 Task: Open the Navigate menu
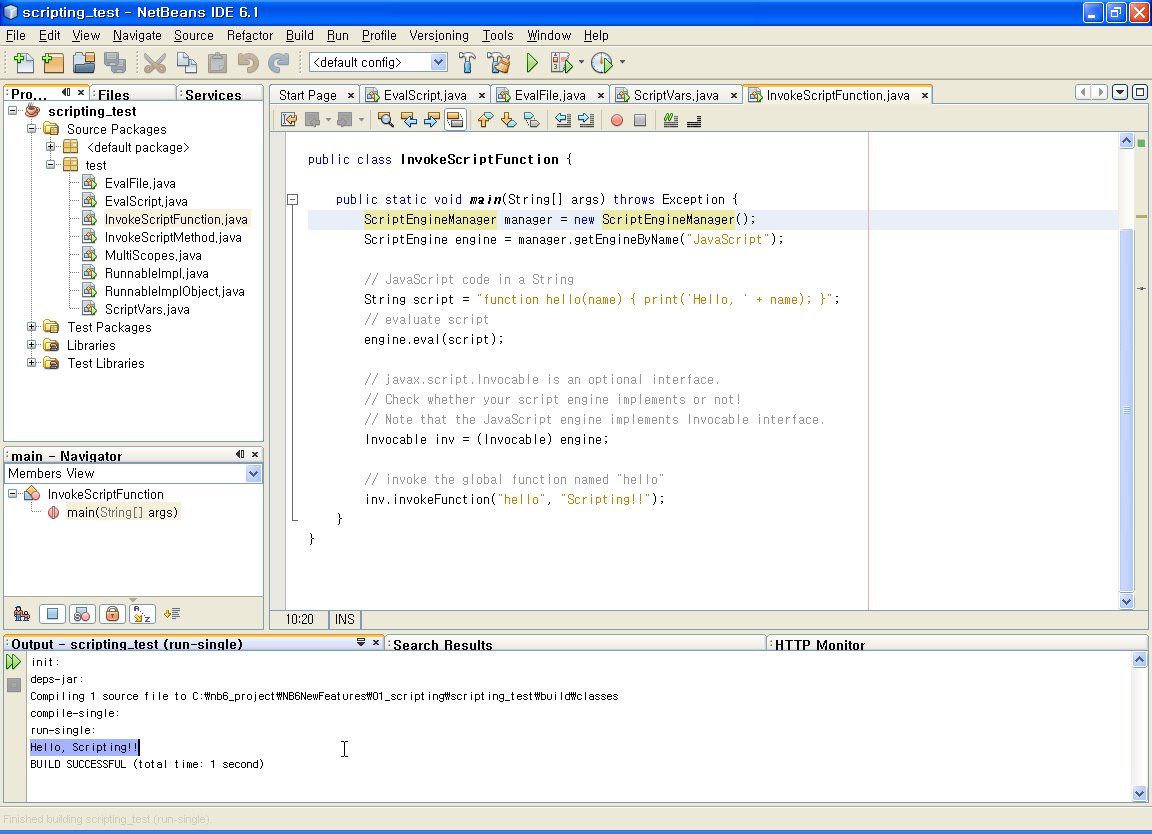[x=137, y=35]
